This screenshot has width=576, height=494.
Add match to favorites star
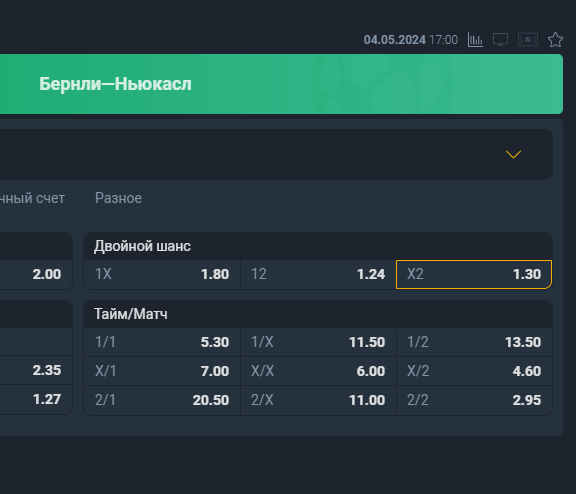555,40
